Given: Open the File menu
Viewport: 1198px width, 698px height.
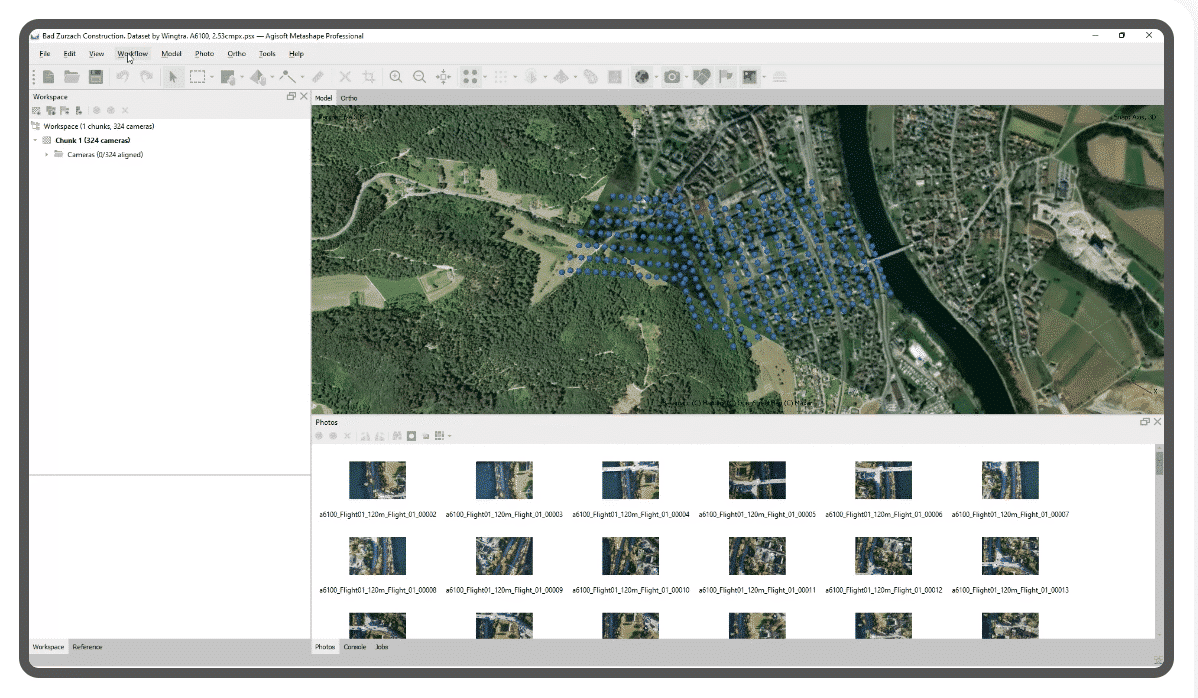Looking at the screenshot, I should [x=44, y=53].
